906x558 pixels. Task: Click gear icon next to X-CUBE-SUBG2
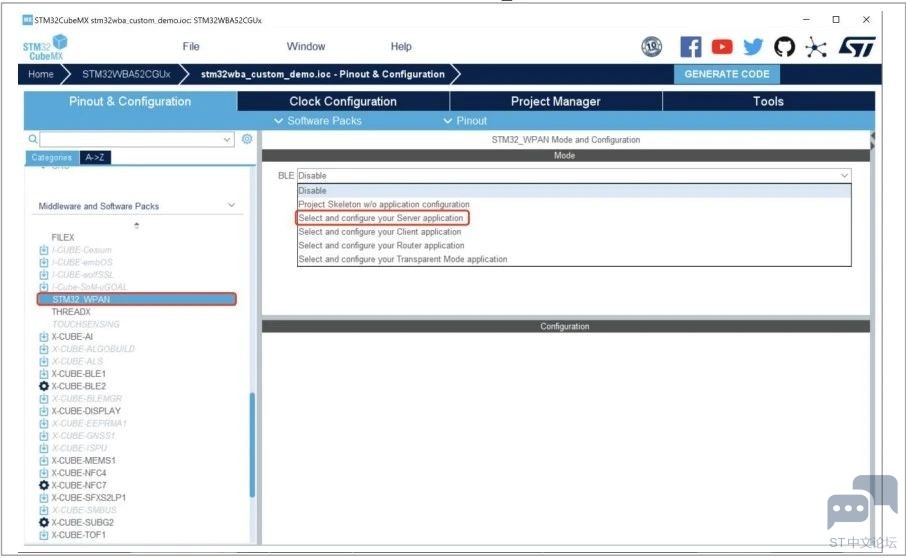click(43, 522)
